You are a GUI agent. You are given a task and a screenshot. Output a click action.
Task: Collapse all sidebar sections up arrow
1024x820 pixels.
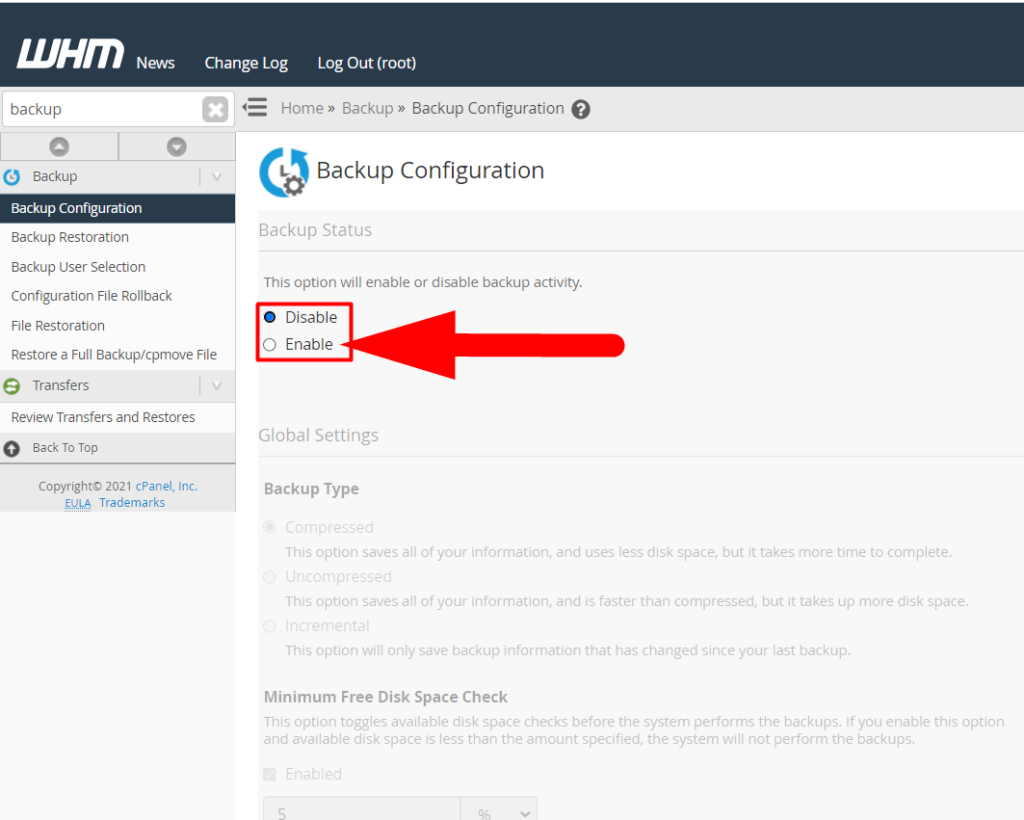[59, 147]
